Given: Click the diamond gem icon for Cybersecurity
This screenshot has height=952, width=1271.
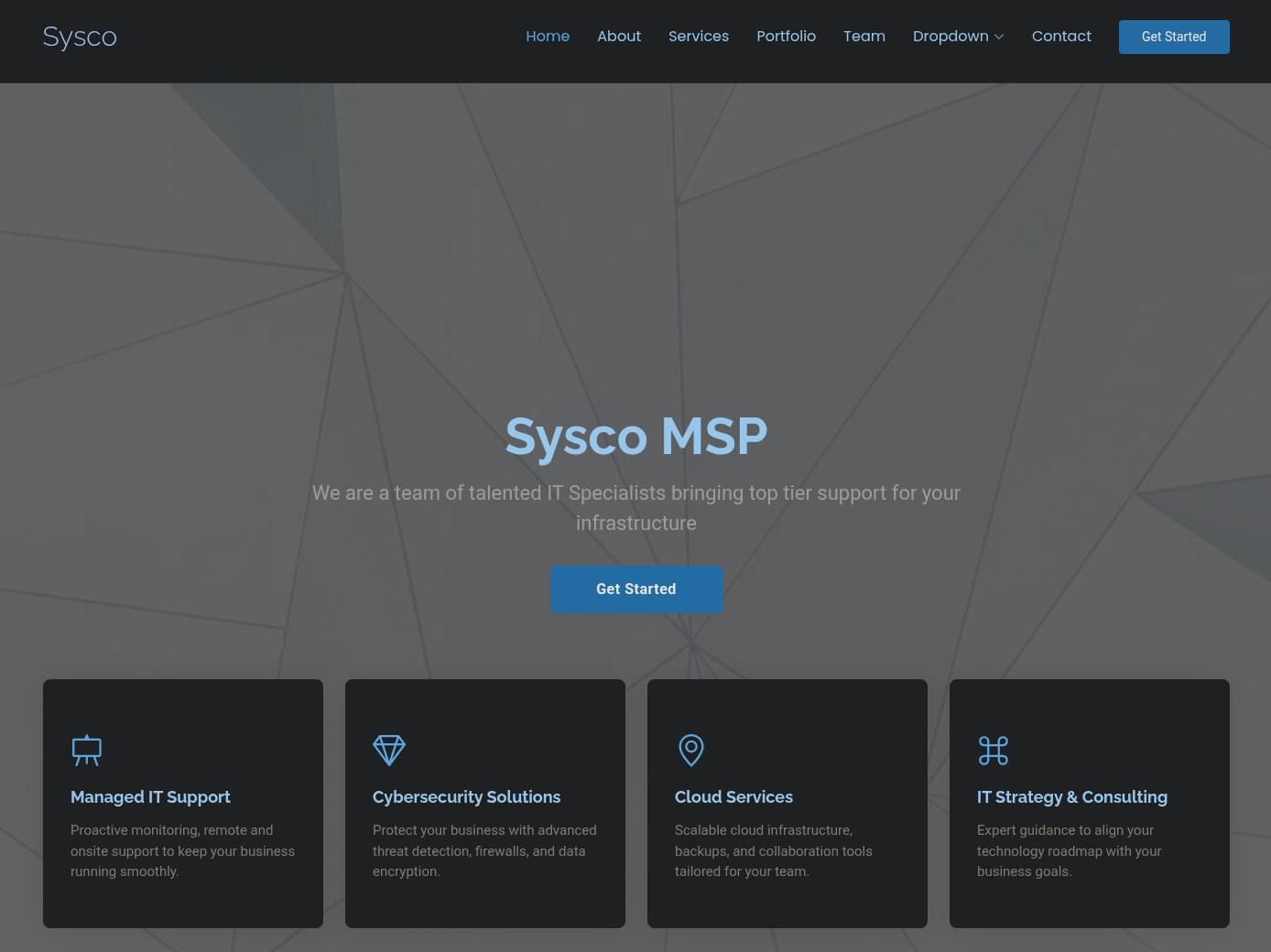Looking at the screenshot, I should pyautogui.click(x=389, y=751).
